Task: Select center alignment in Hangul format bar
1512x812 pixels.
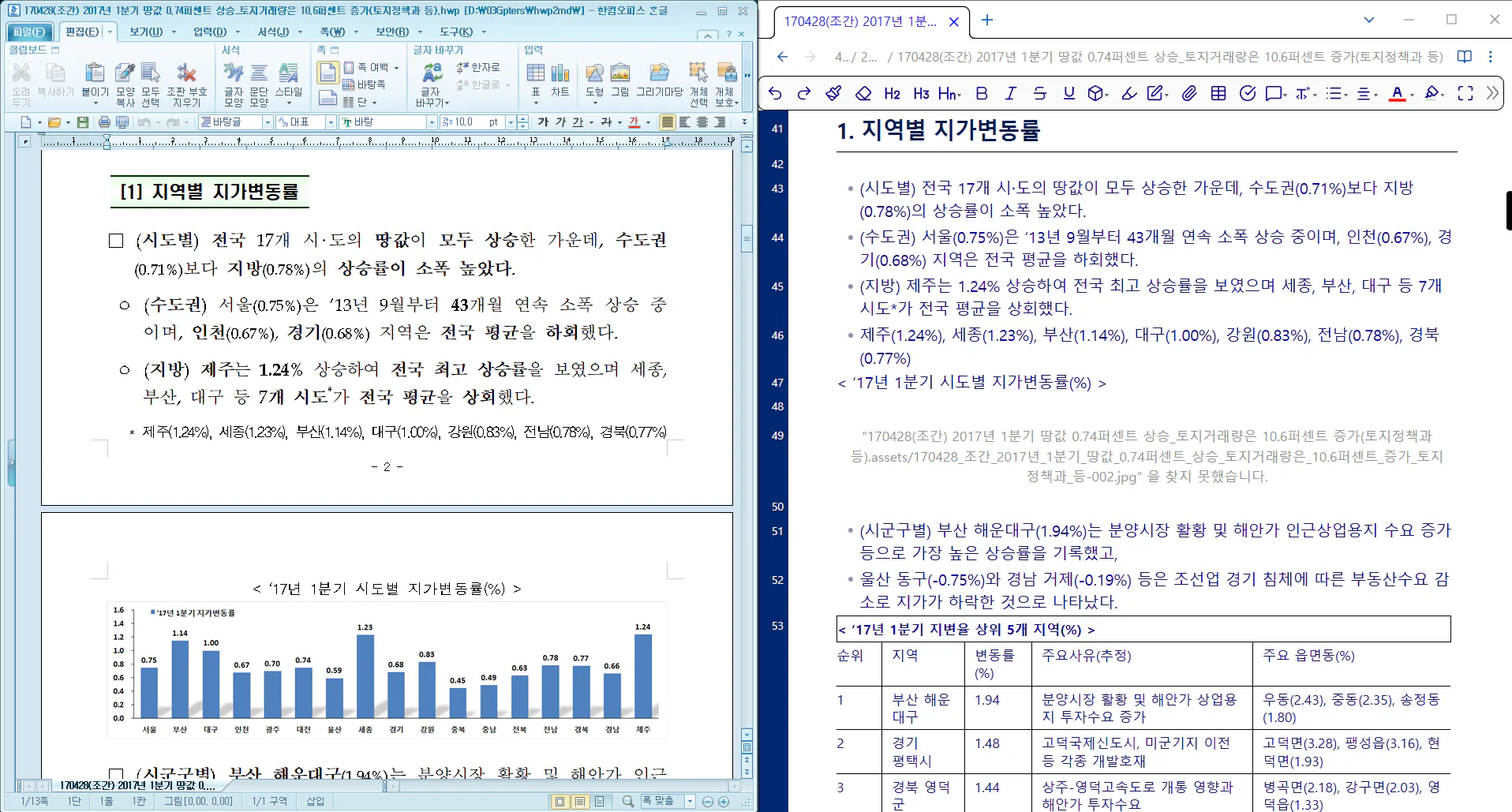Action: point(702,122)
